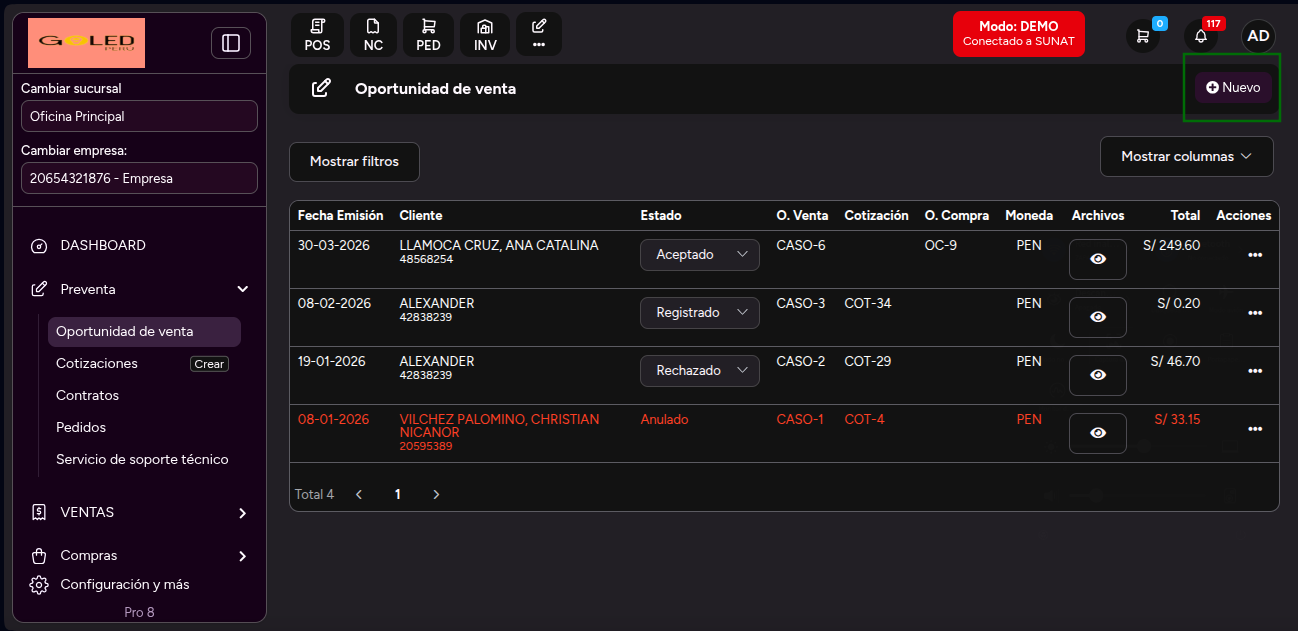This screenshot has width=1298, height=631.
Task: Open the more shortcuts edit icon
Action: [539, 34]
